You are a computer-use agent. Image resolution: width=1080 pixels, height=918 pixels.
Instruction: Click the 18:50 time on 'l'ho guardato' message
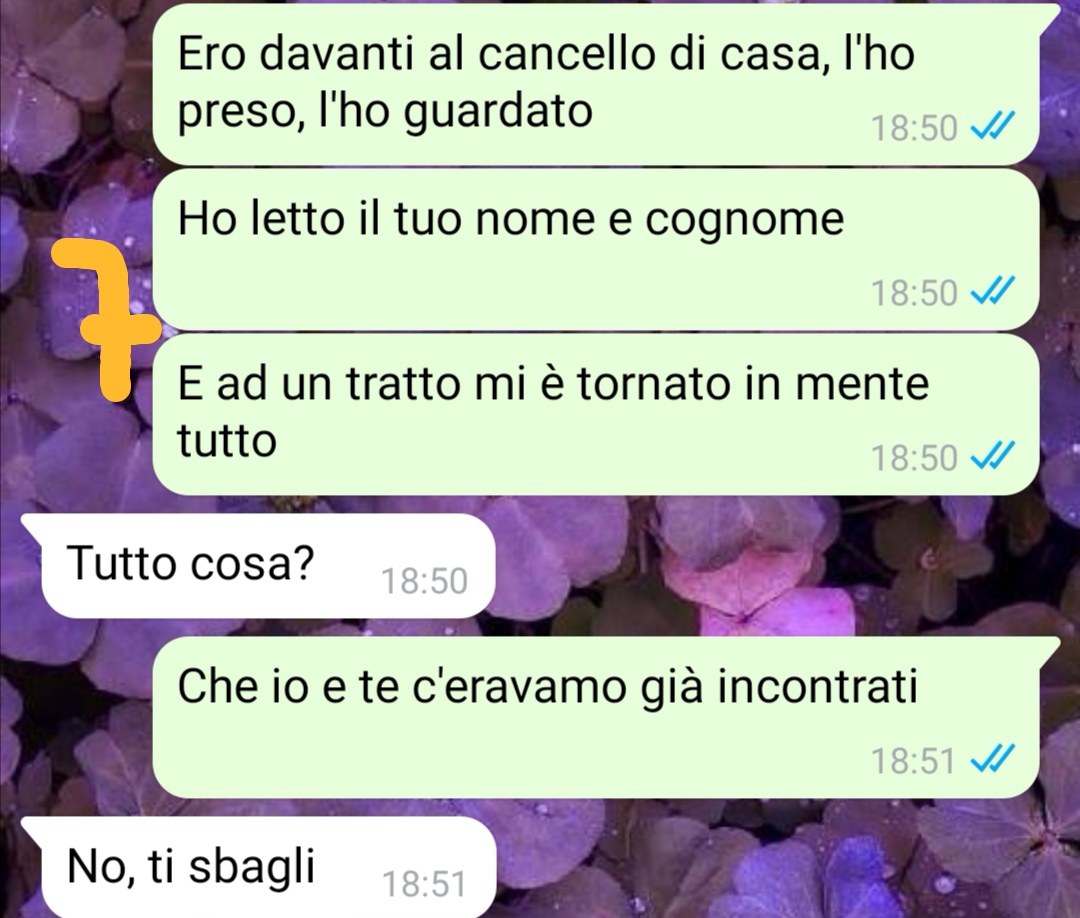tap(914, 128)
